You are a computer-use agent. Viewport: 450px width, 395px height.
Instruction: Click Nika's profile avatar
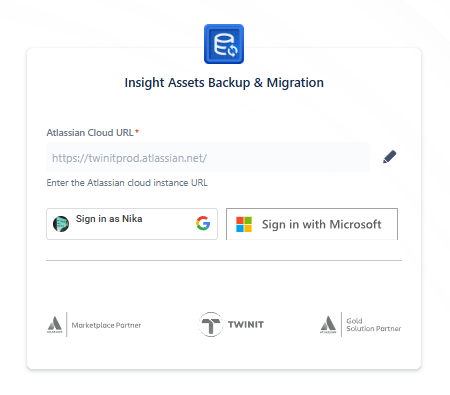61,224
